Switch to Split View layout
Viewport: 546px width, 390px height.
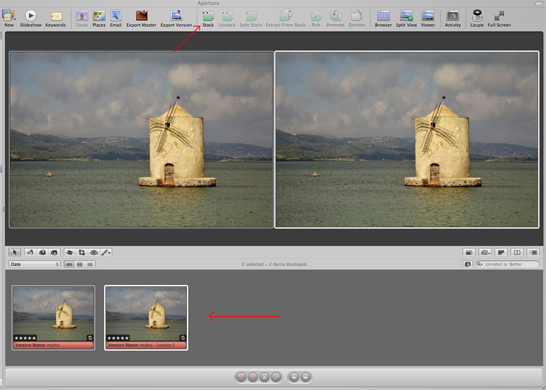(x=406, y=18)
